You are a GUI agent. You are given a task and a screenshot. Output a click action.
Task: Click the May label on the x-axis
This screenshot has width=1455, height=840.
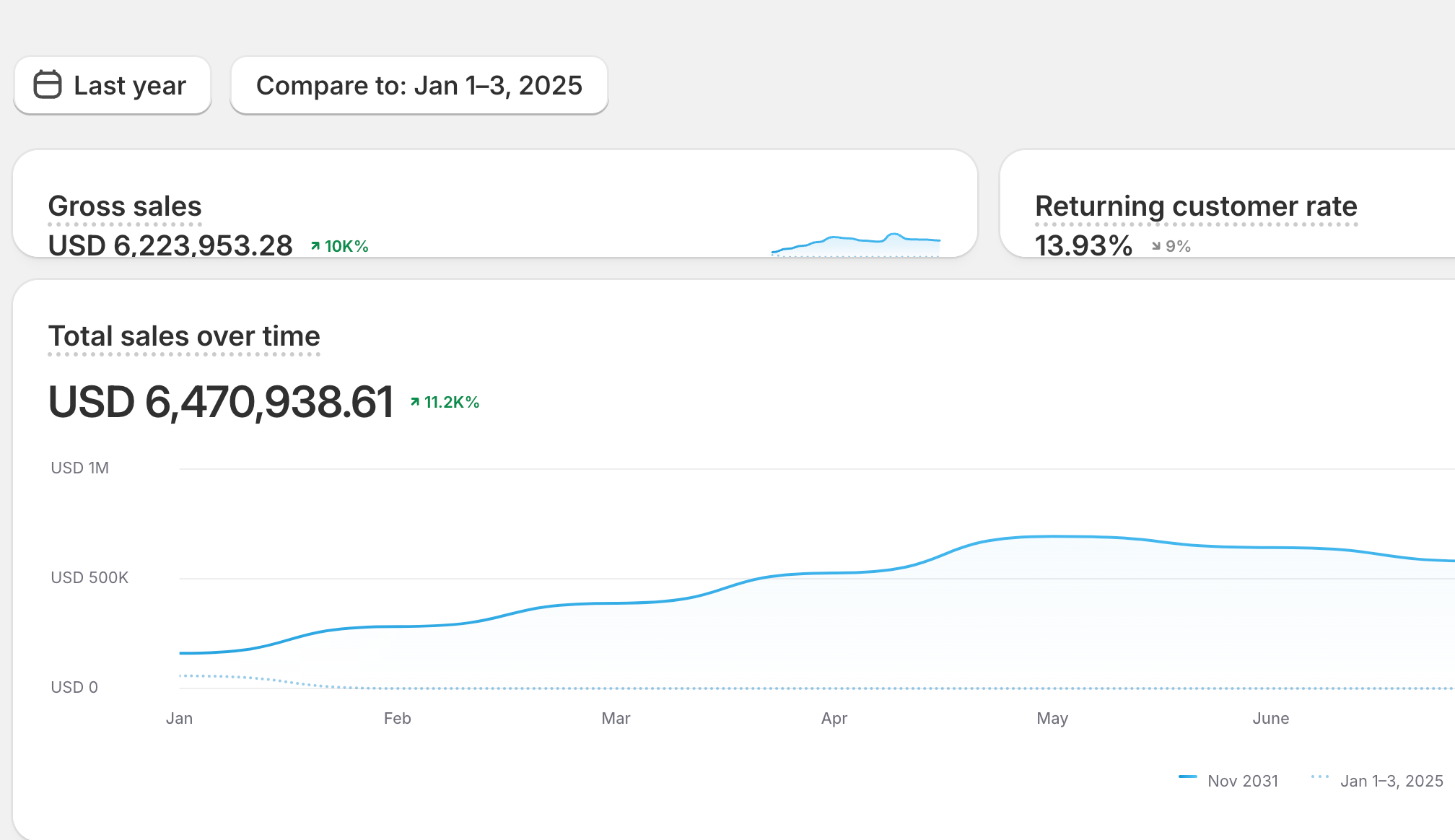point(1052,718)
